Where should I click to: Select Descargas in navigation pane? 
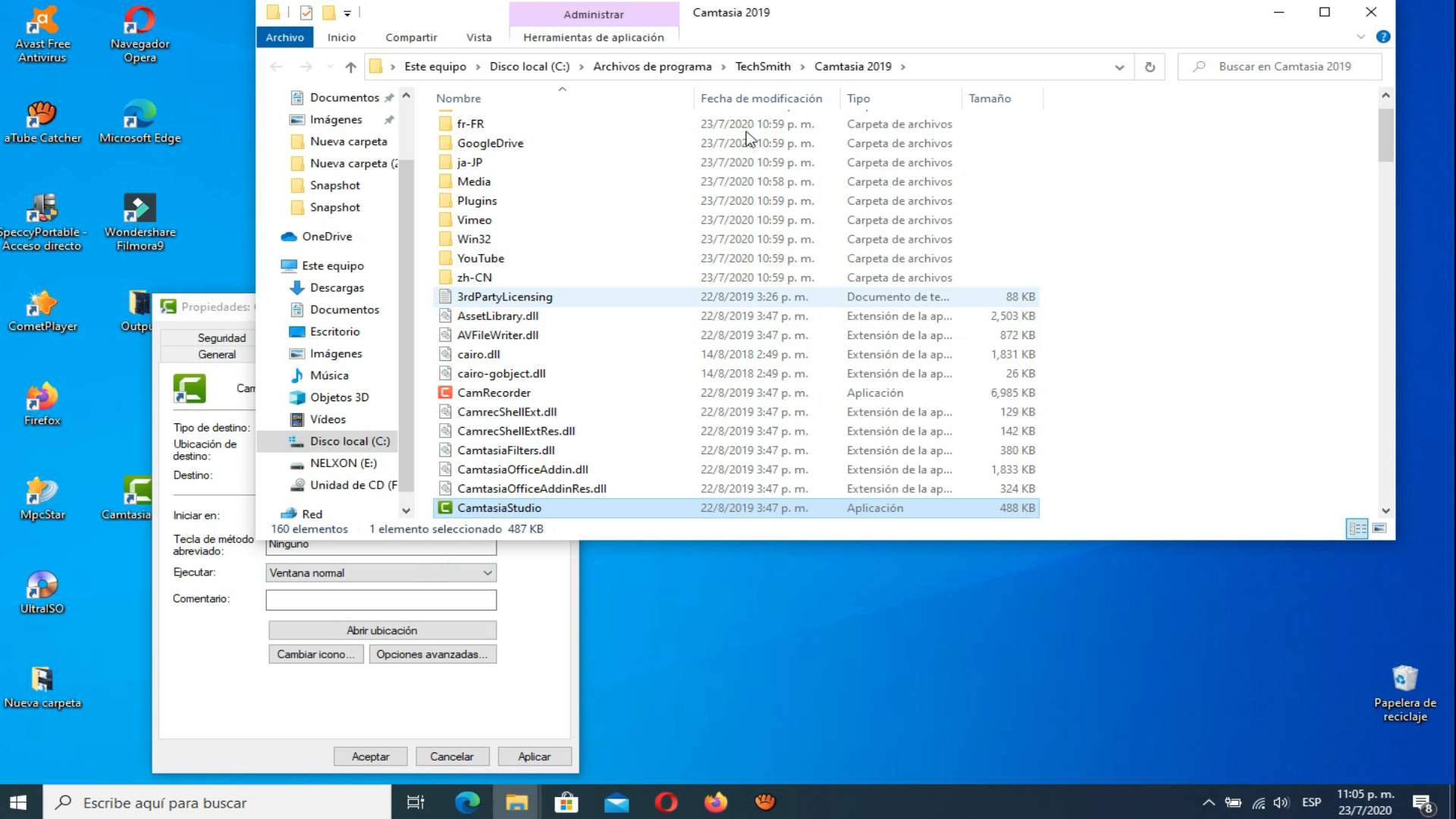(337, 288)
